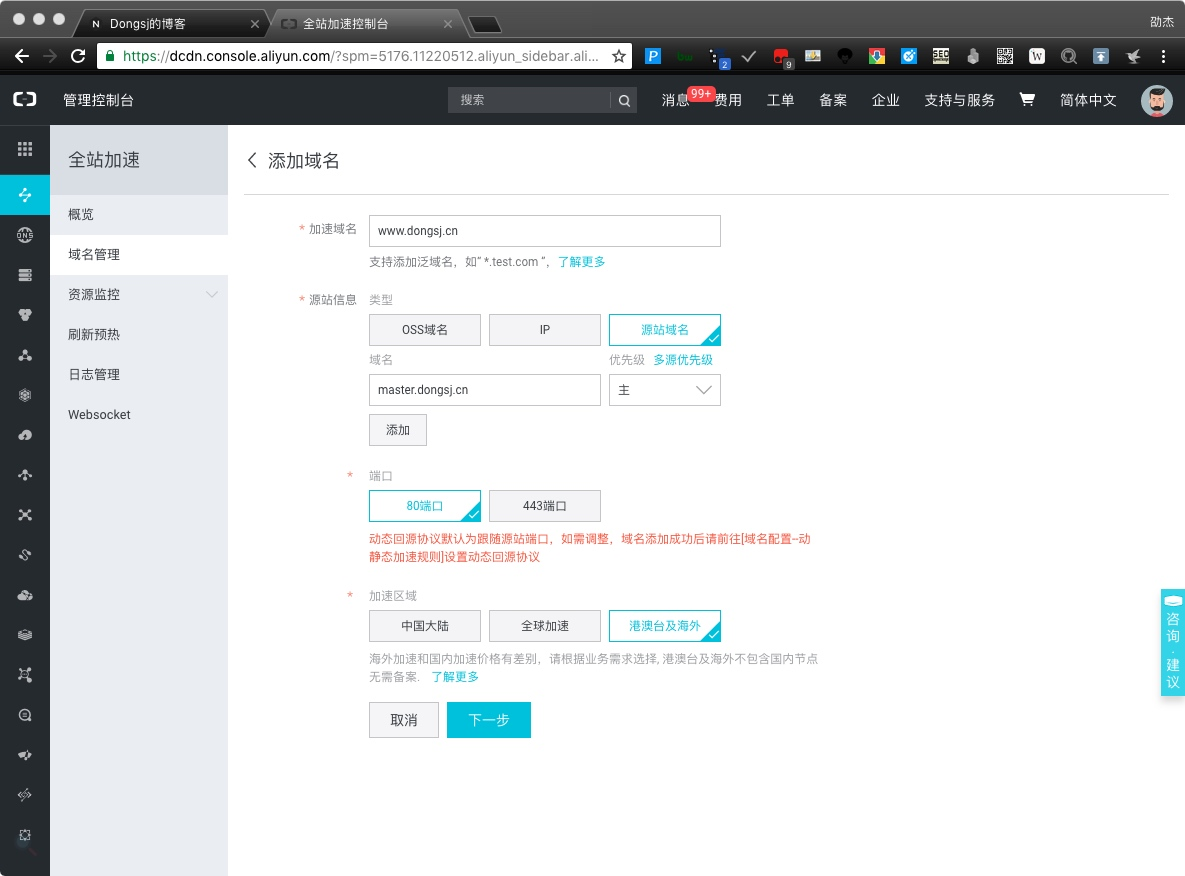Click 下一步 button
1185x876 pixels.
(489, 720)
